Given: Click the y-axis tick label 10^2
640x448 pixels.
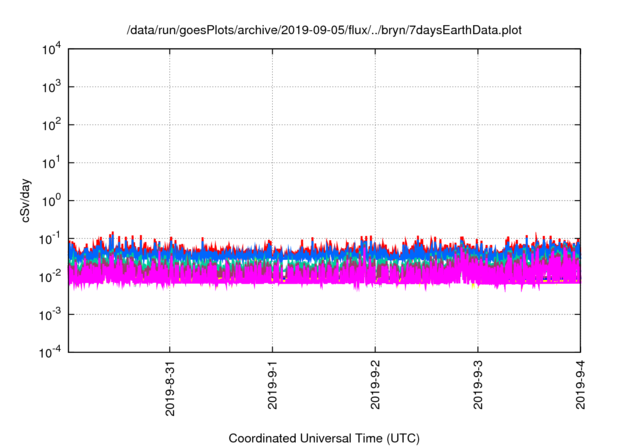Looking at the screenshot, I should click(51, 125).
